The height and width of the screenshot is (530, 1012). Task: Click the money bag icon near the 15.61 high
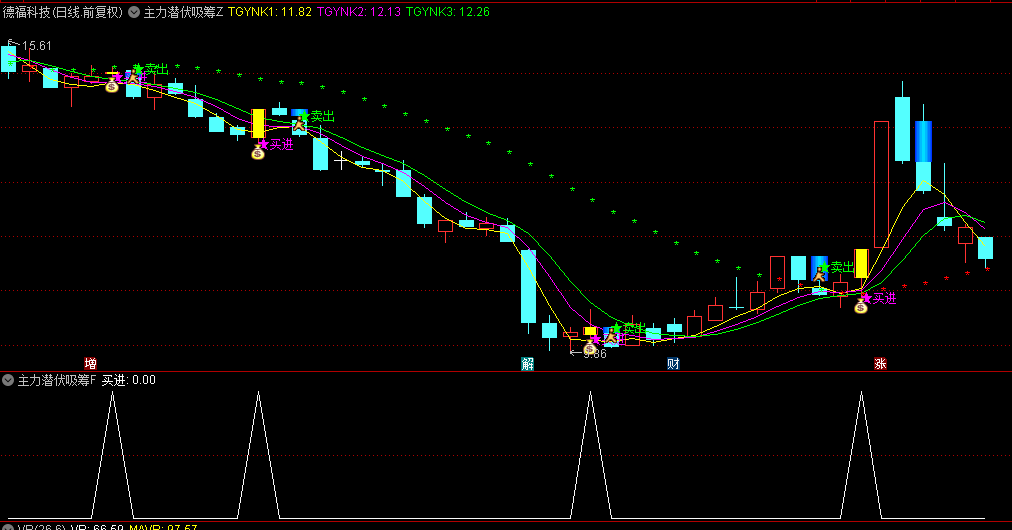pyautogui.click(x=112, y=85)
